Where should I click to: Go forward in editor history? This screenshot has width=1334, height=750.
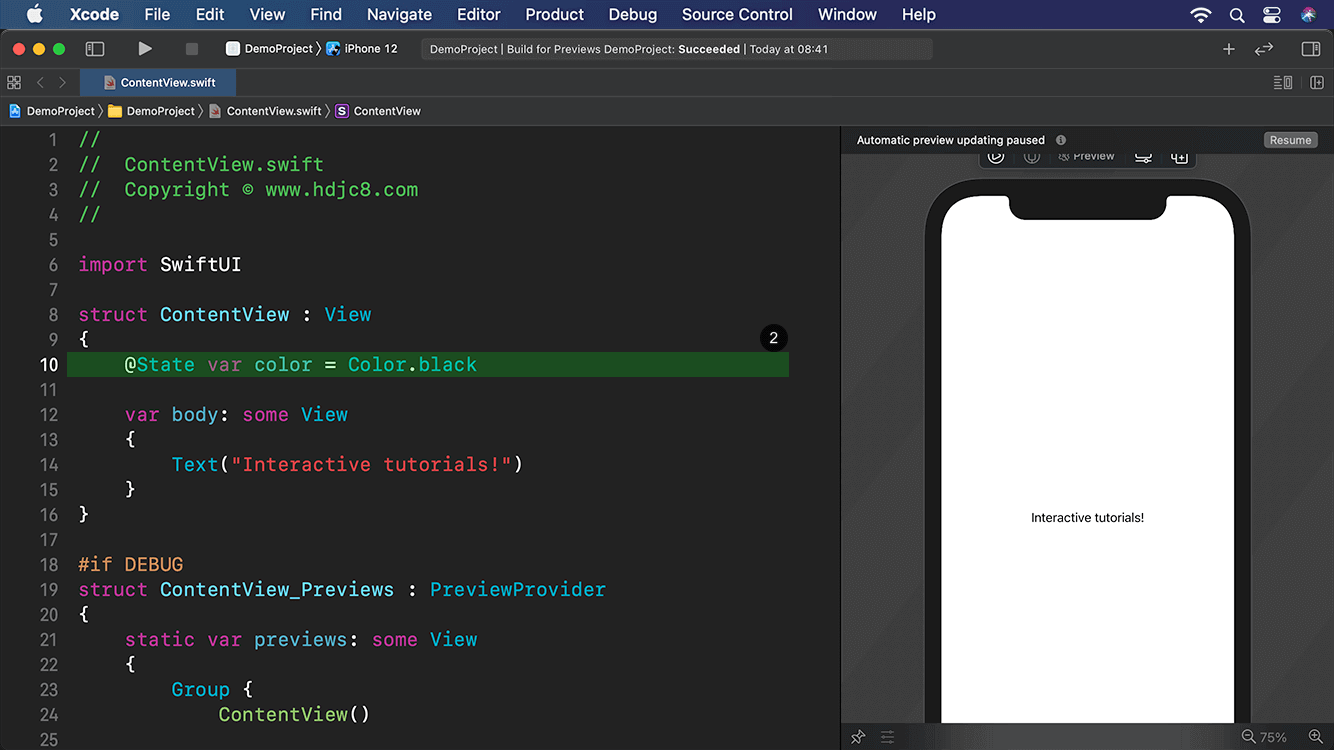[x=62, y=83]
